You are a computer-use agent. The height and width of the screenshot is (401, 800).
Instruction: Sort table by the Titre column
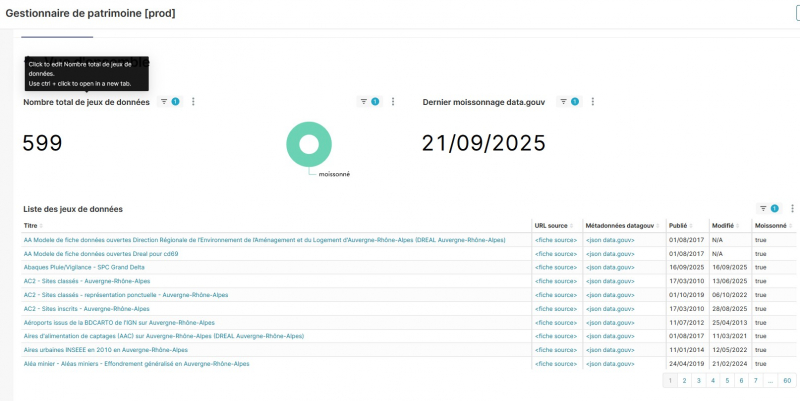pos(31,226)
